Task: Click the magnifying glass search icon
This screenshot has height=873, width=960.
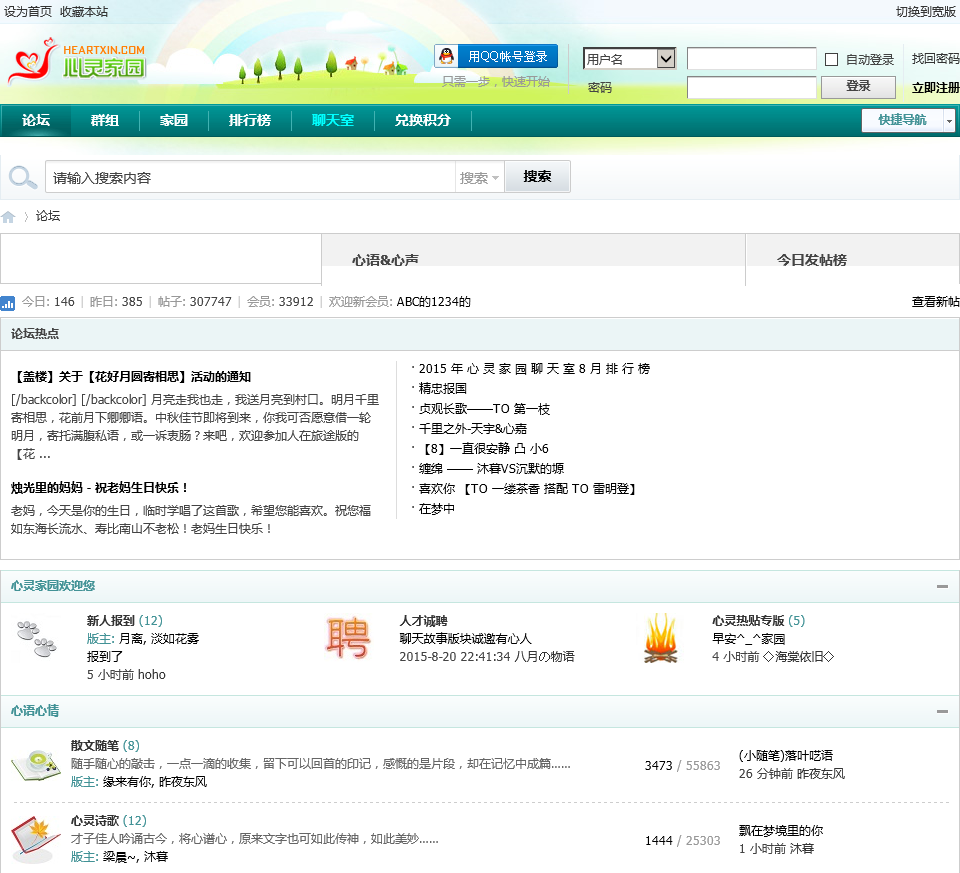Action: click(x=22, y=178)
